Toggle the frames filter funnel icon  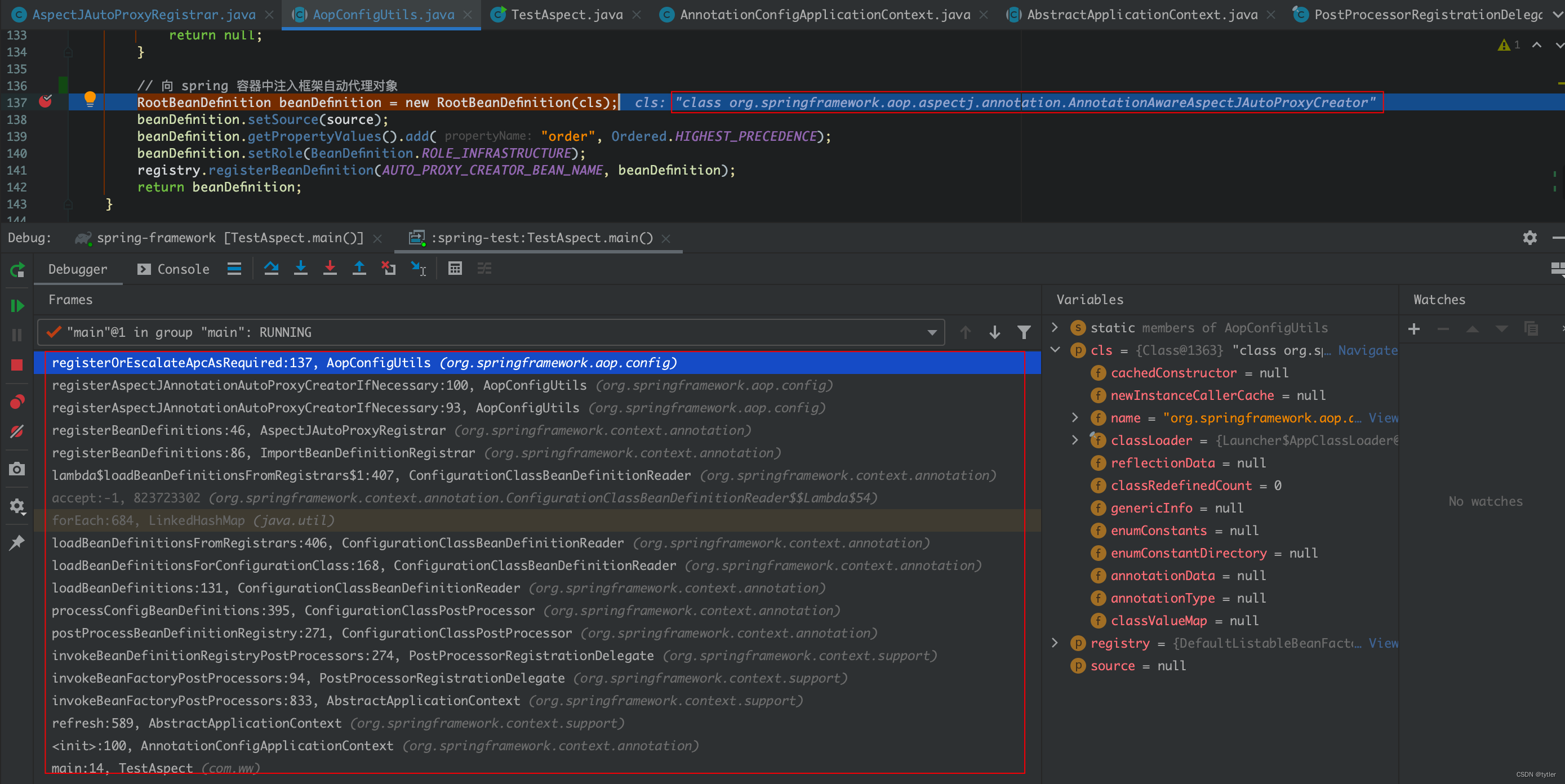pos(1024,332)
